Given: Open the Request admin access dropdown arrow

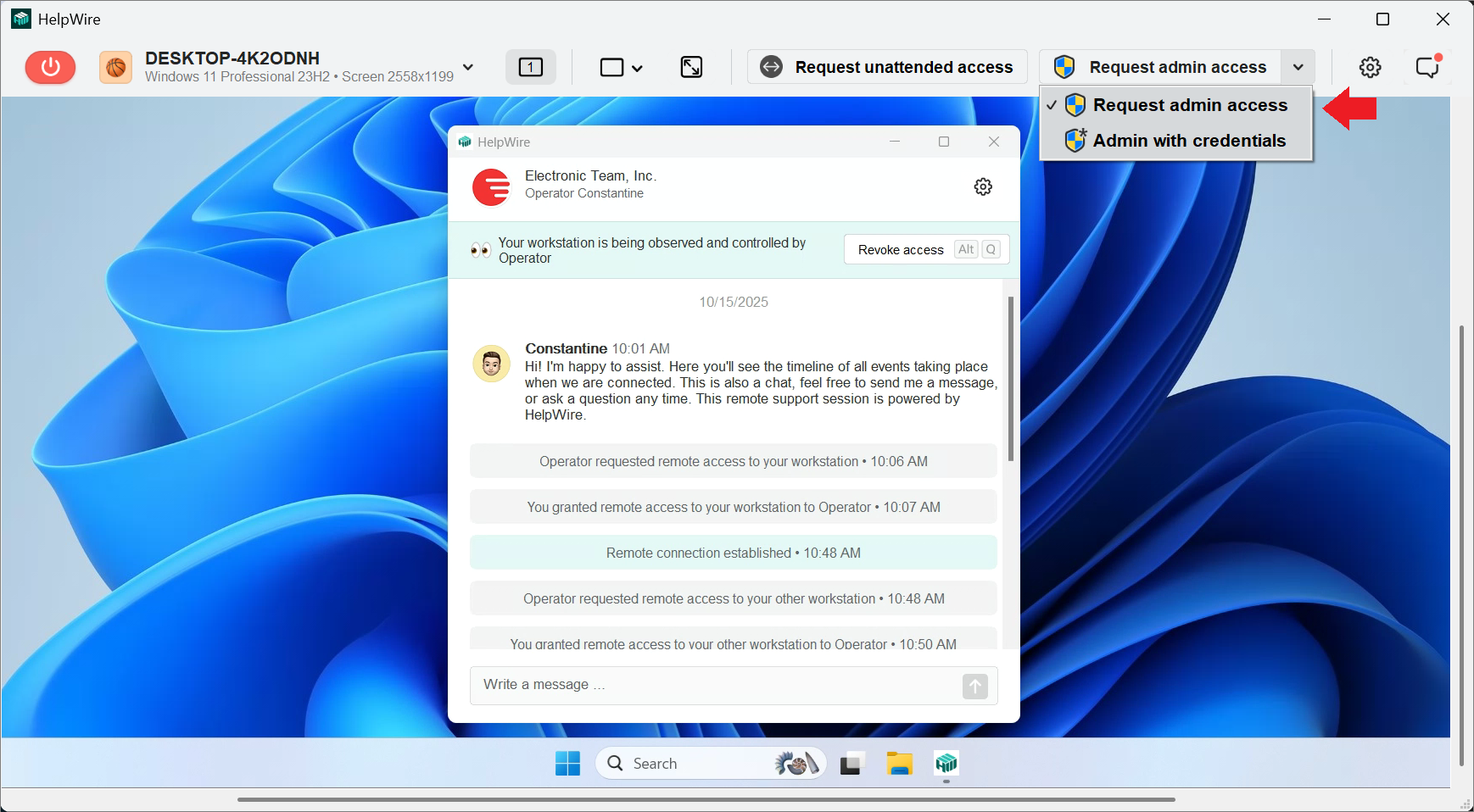Looking at the screenshot, I should click(x=1297, y=66).
